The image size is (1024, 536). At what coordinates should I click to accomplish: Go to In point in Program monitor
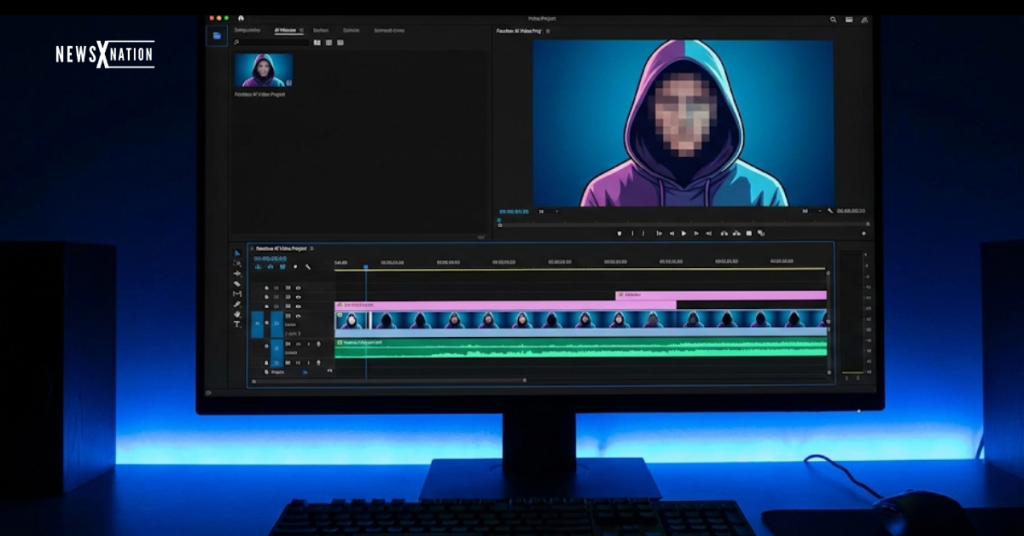click(x=659, y=233)
